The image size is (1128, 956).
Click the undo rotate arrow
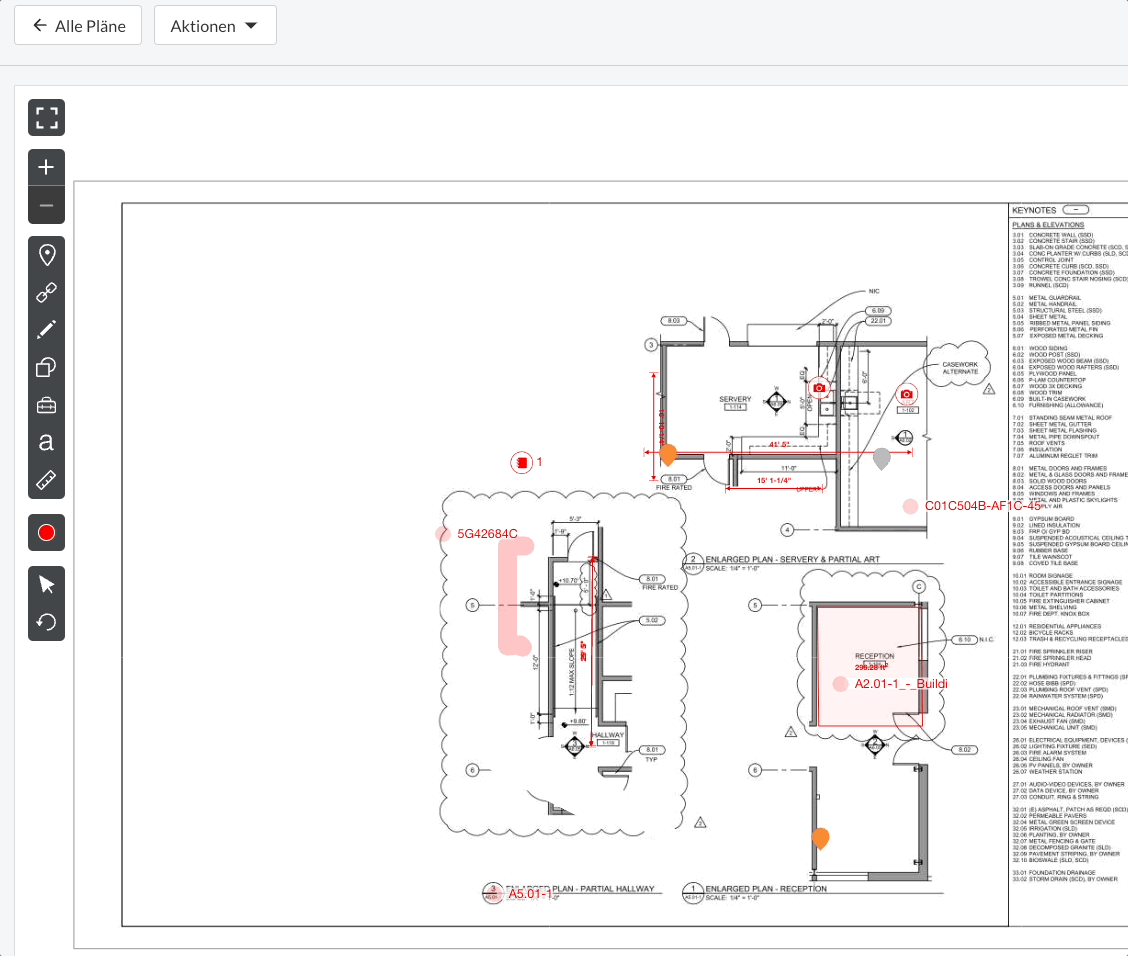pyautogui.click(x=46, y=623)
